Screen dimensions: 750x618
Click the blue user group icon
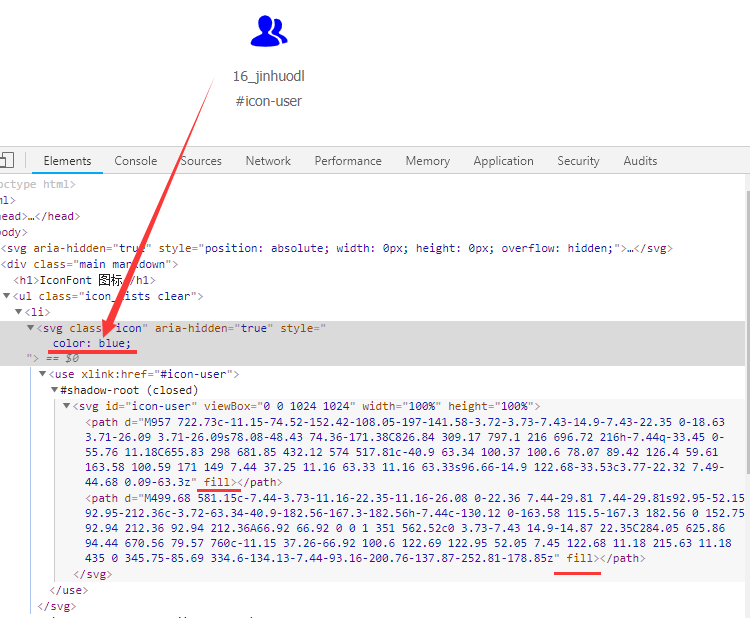(269, 31)
